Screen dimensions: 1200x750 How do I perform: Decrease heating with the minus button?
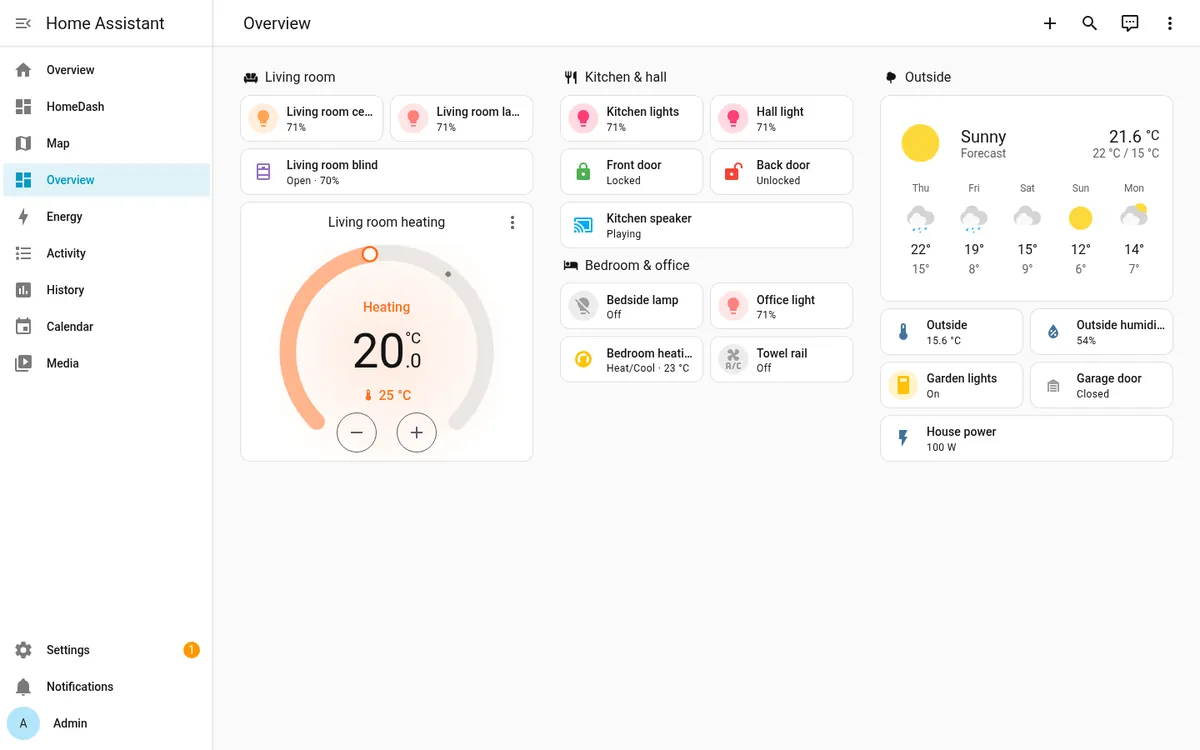pyautogui.click(x=357, y=432)
